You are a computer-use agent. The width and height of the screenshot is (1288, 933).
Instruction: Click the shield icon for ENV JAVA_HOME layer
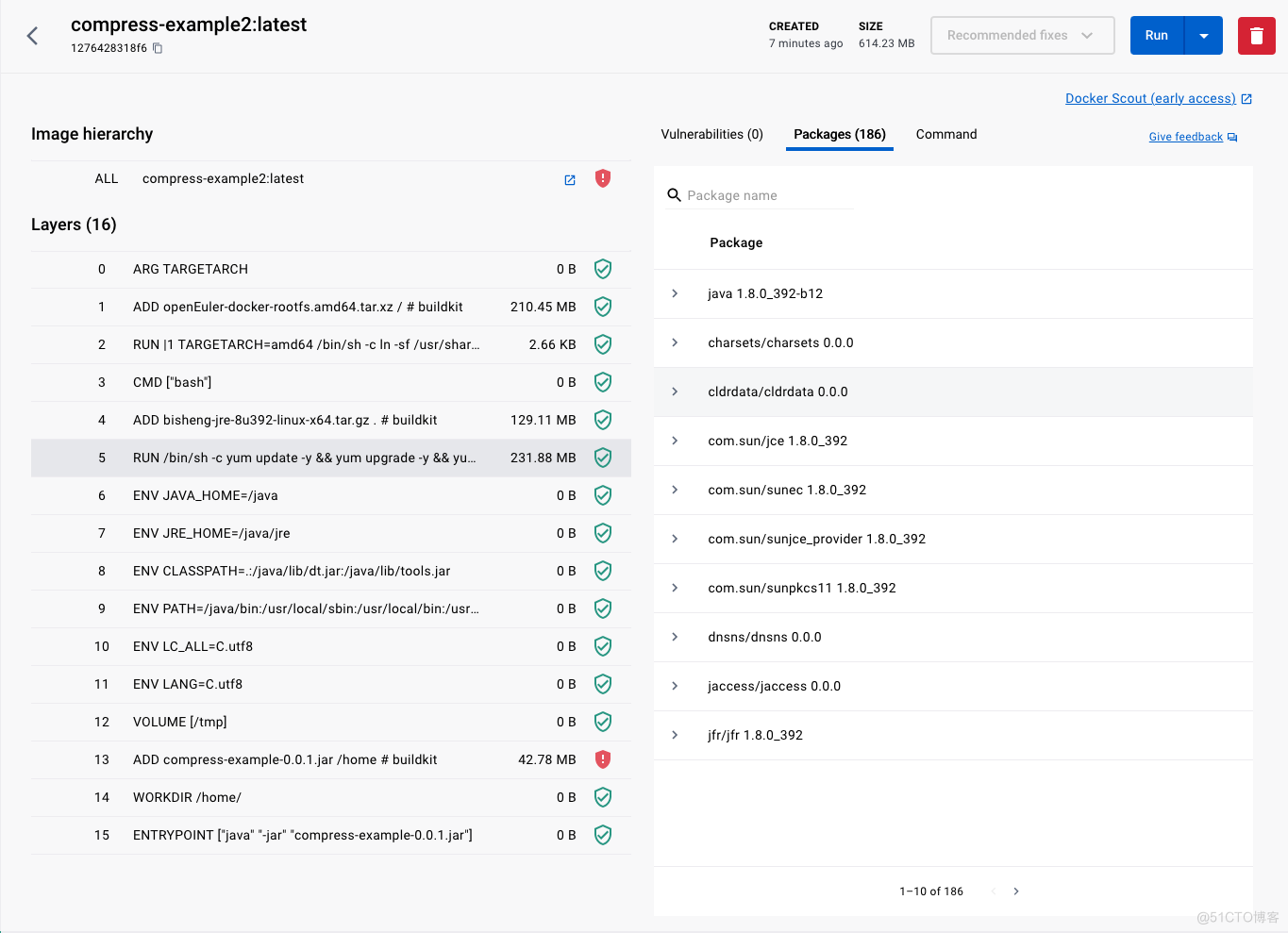pyautogui.click(x=603, y=495)
